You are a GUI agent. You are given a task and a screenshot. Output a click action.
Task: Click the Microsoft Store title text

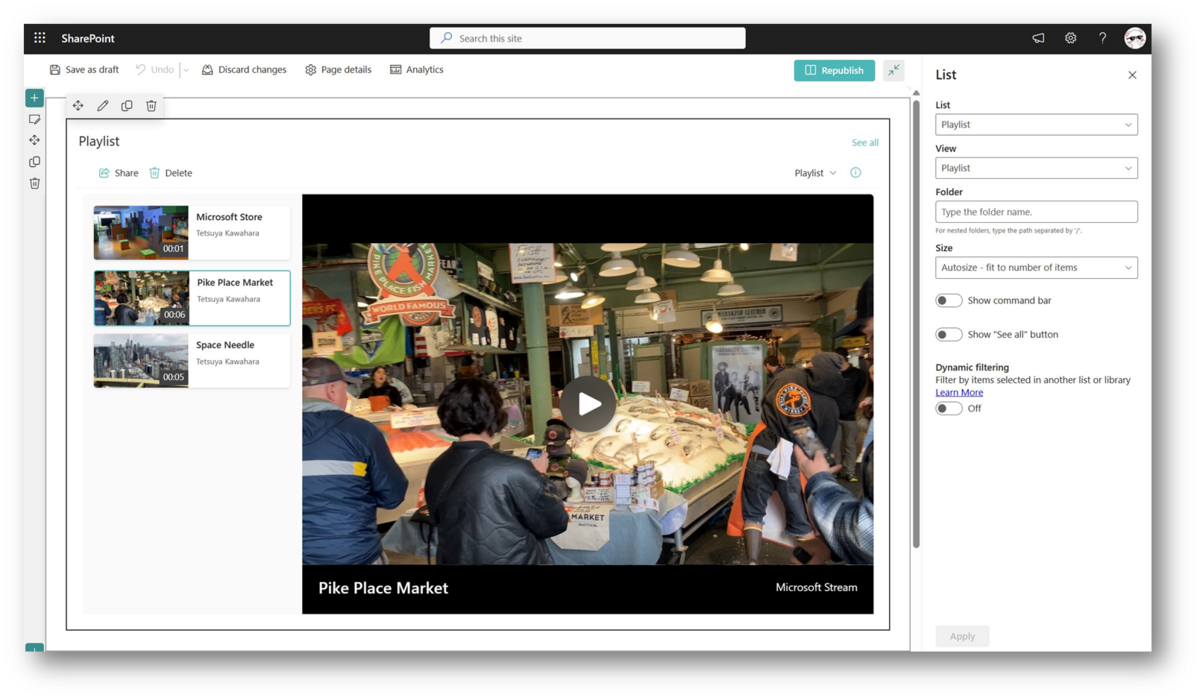229,217
